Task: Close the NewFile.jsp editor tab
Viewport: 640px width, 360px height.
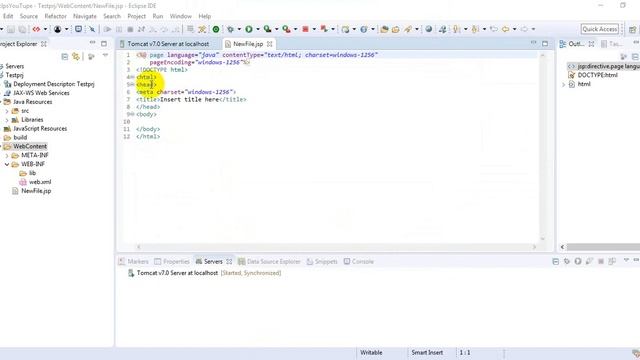Action: click(x=269, y=44)
